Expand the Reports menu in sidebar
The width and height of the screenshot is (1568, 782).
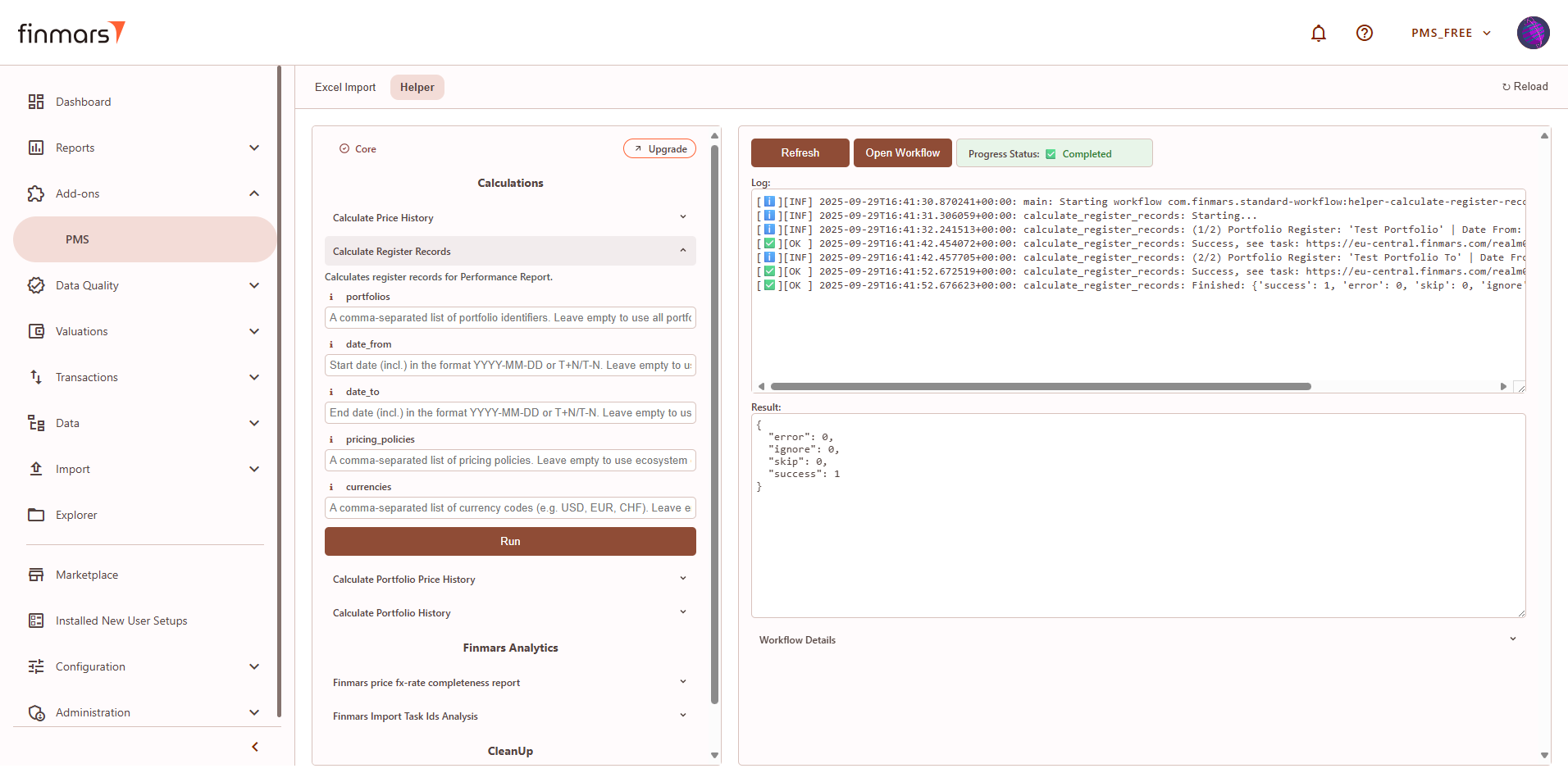pyautogui.click(x=253, y=148)
